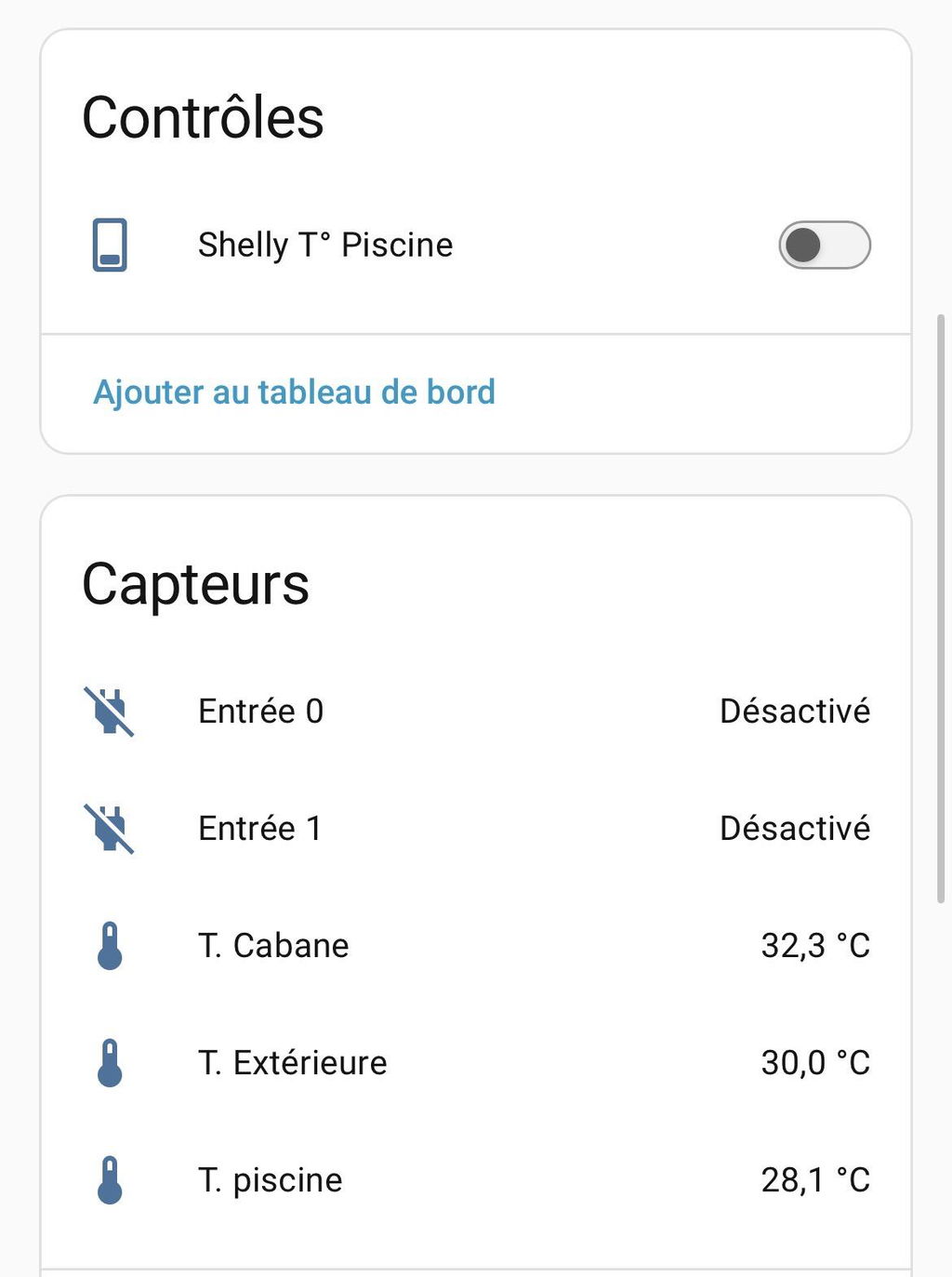Click the Shelly T° Piscine device icon
952x1277 pixels.
110,246
